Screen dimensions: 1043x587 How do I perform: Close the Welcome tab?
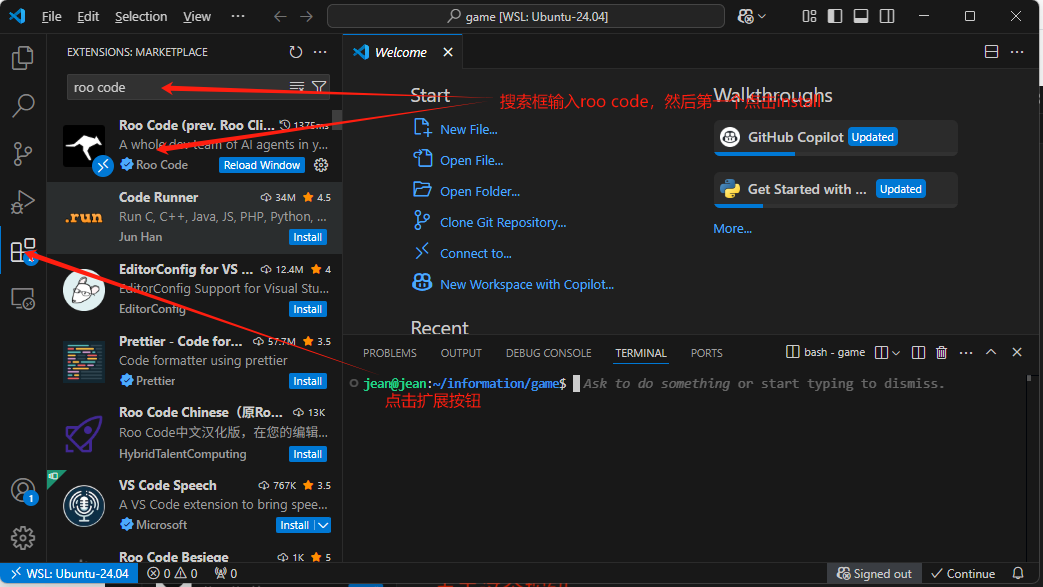pyautogui.click(x=448, y=52)
